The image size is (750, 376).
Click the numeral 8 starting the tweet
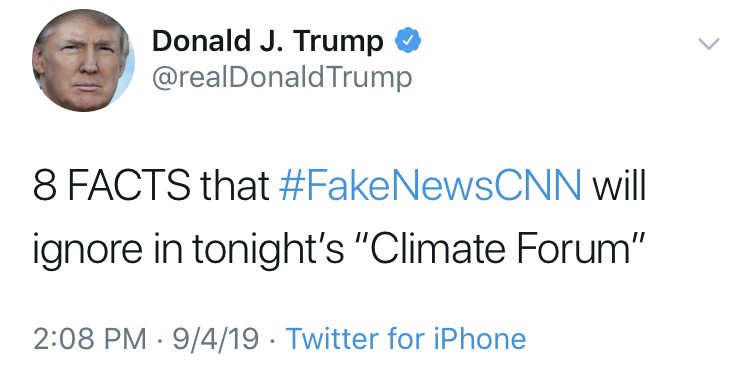(44, 186)
